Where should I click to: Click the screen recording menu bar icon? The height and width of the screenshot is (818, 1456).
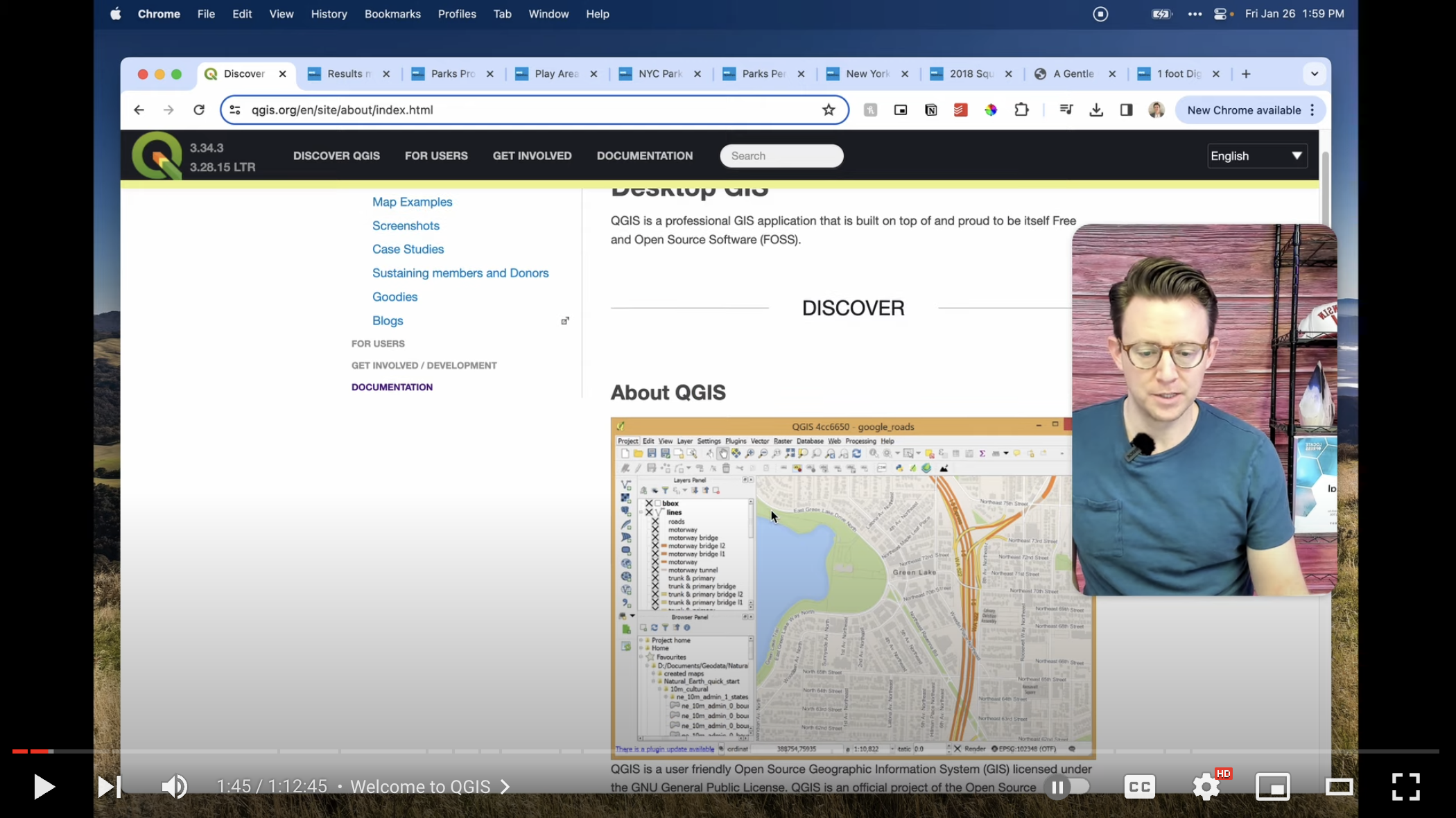click(1100, 14)
